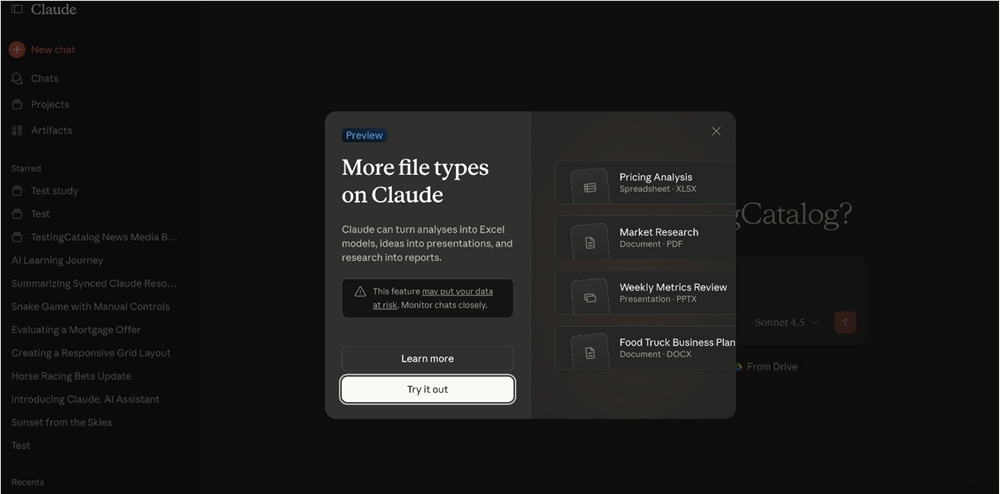Click the Market Research PDF document icon
Screen dimensions: 1000x494
(590, 242)
